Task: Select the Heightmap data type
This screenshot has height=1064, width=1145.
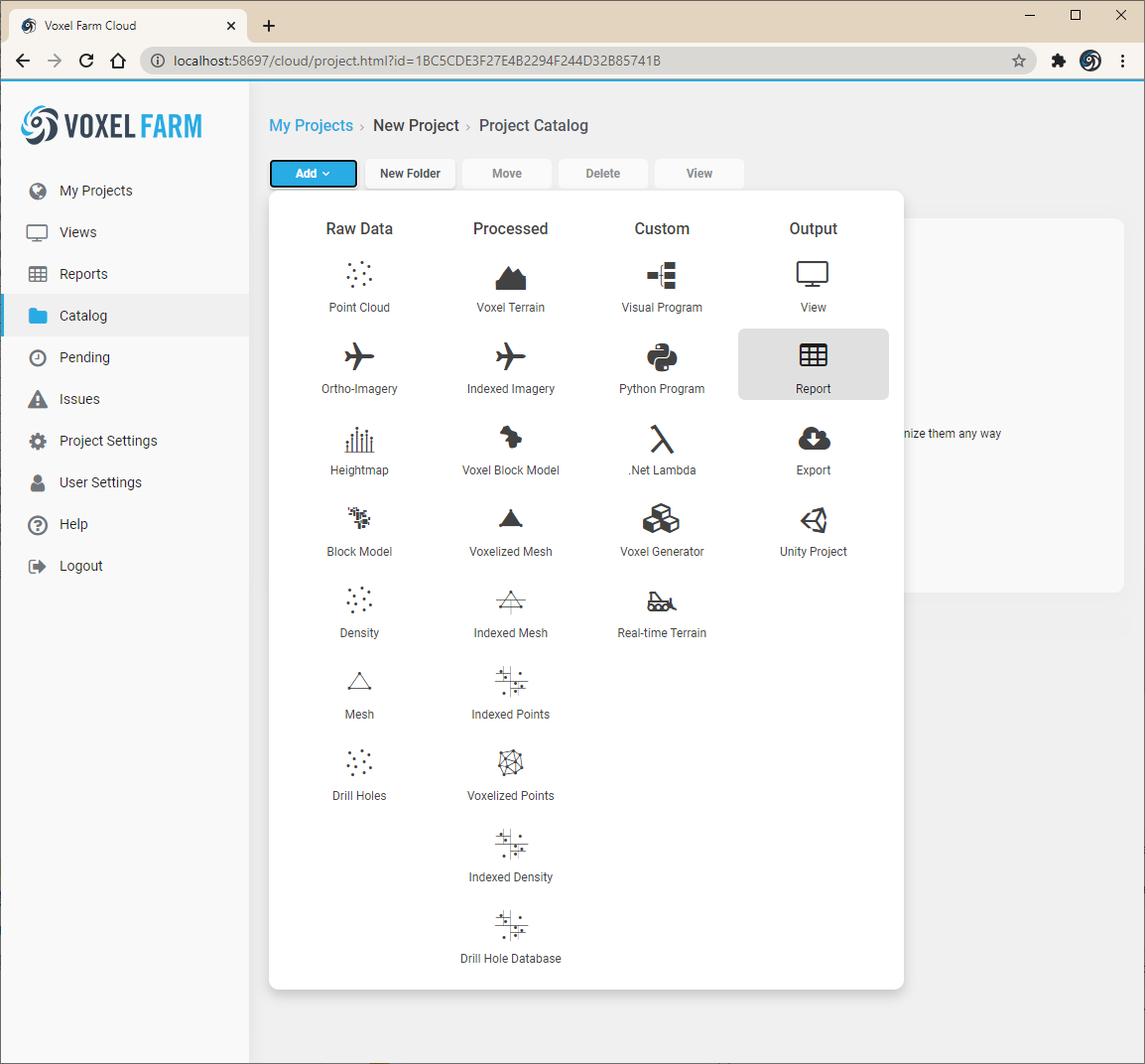Action: (359, 449)
